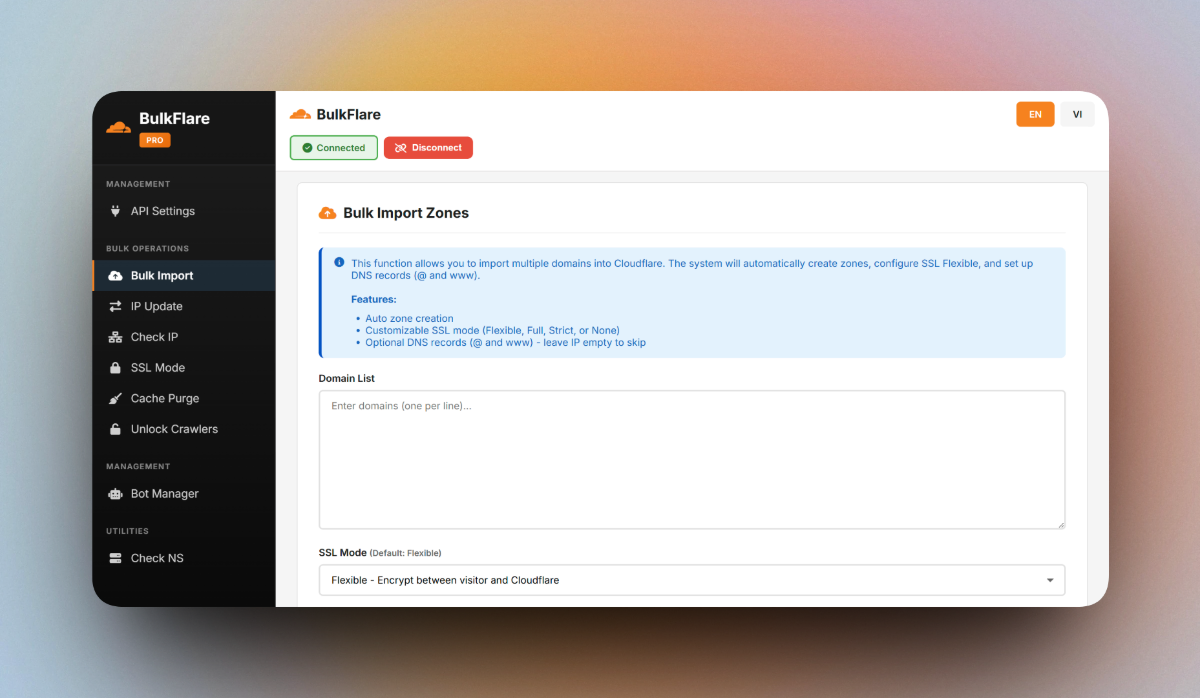Click the cloud logo beside header BulkFlare title
The image size is (1200, 698).
coord(300,114)
